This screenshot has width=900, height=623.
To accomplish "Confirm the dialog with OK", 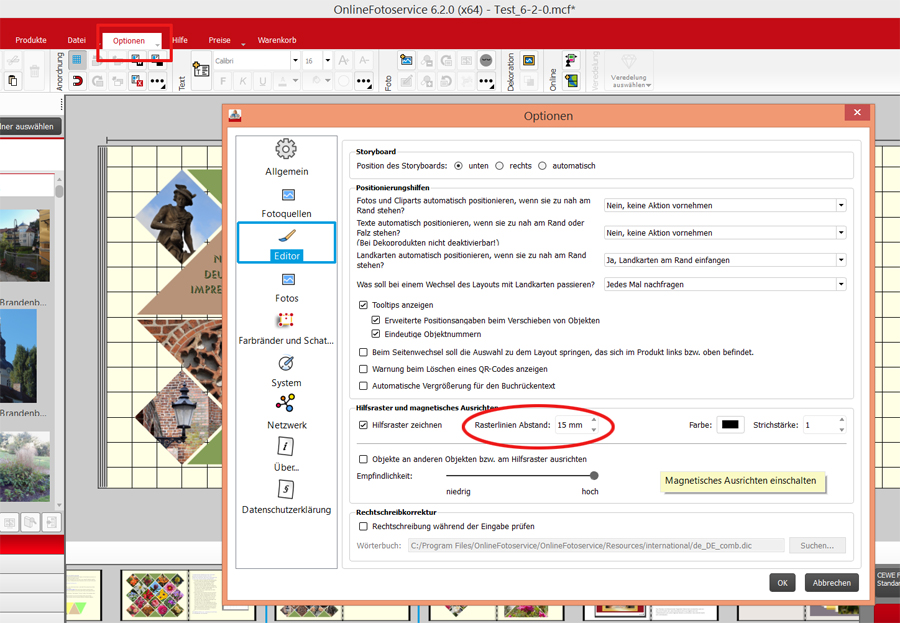I will (782, 583).
